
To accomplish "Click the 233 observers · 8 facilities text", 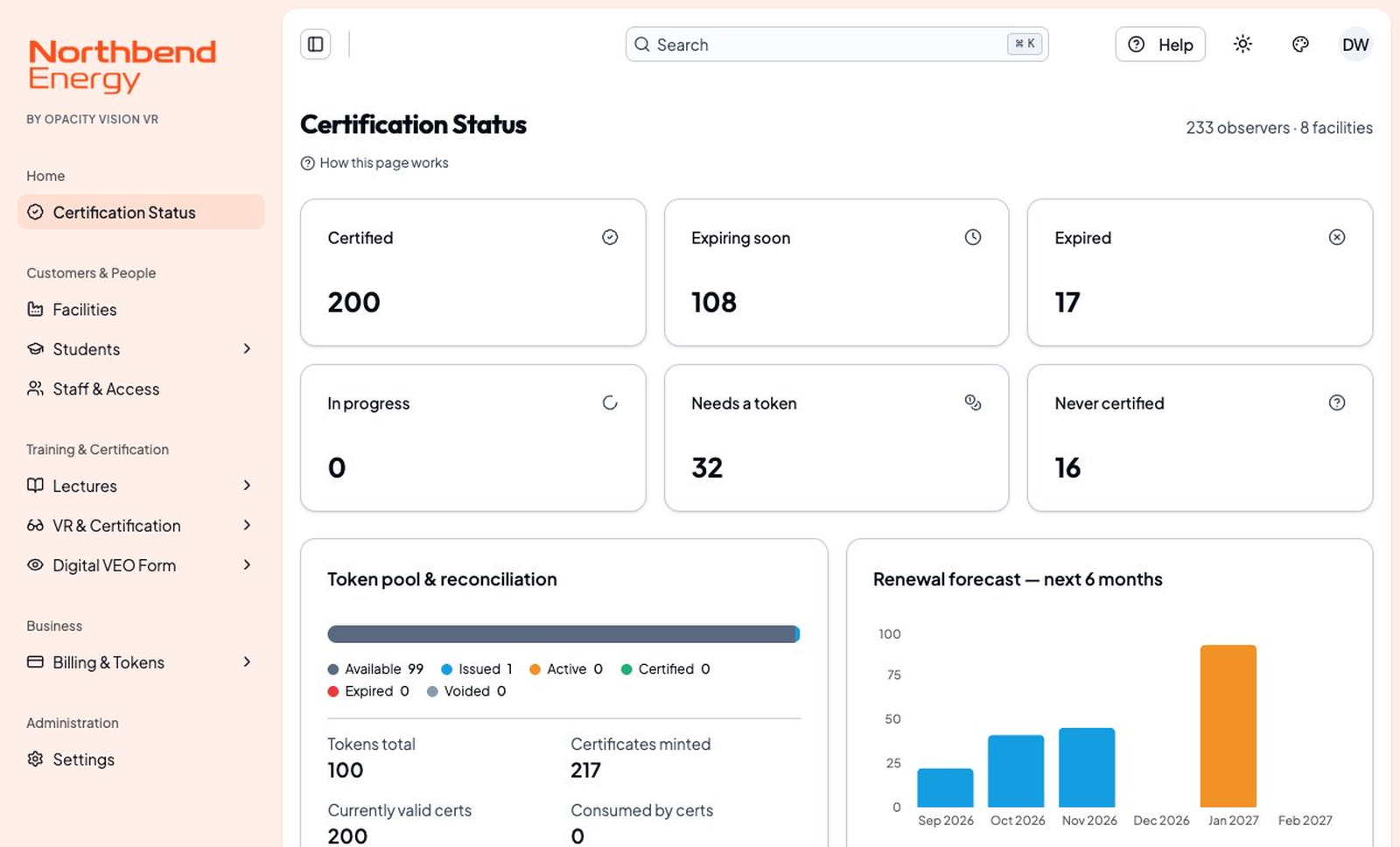I will [1279, 128].
